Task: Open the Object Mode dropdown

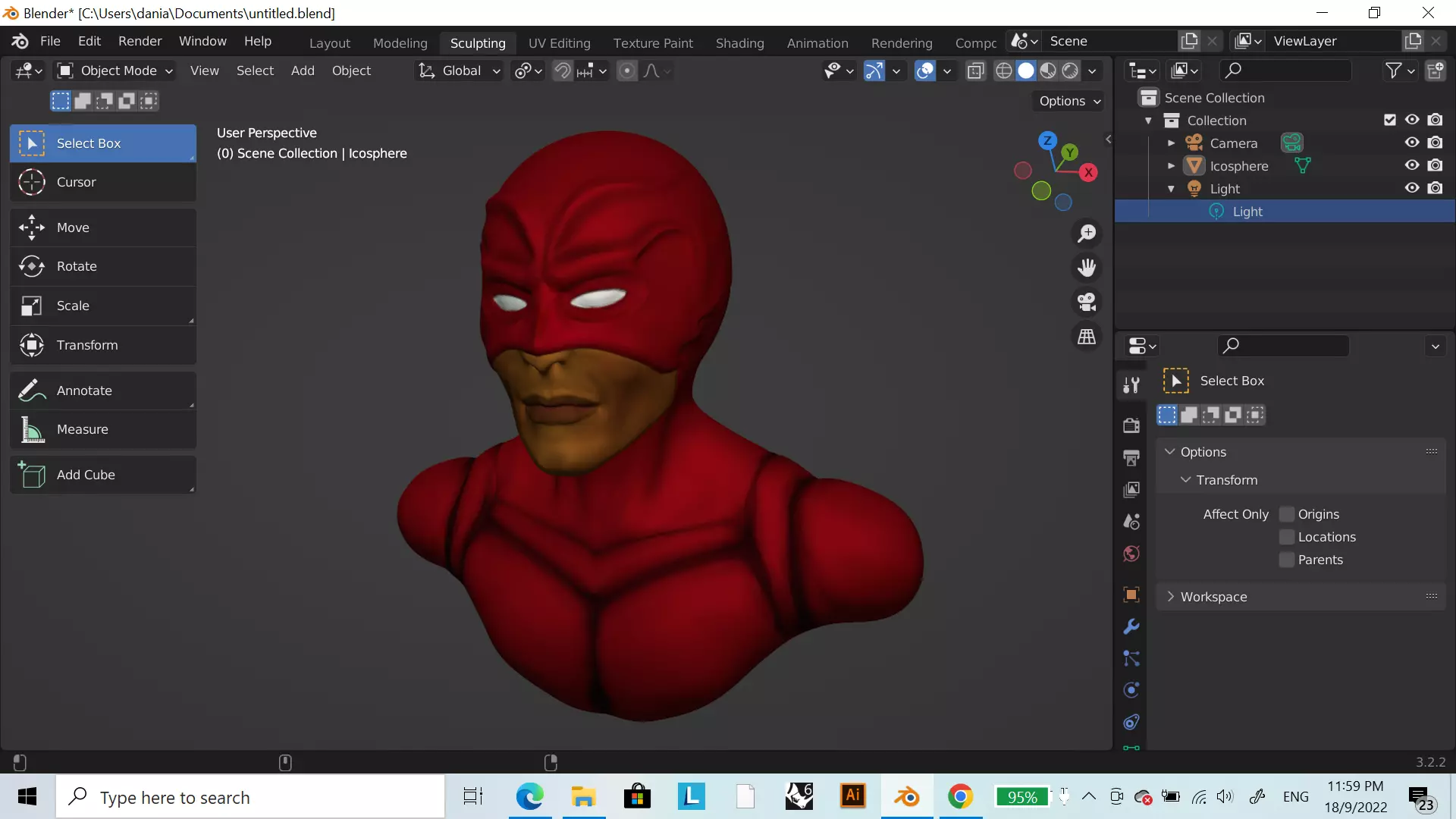Action: click(x=115, y=71)
